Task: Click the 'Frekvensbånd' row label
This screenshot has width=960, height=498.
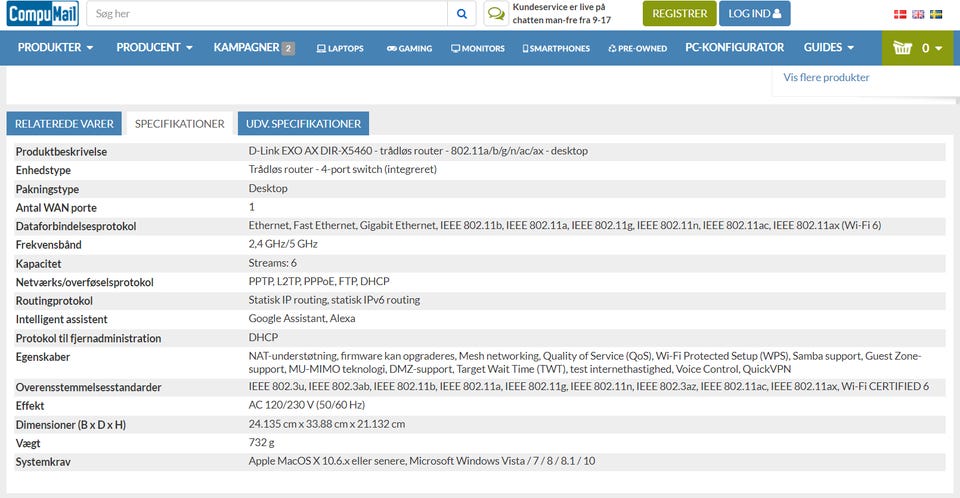Action: [x=48, y=244]
